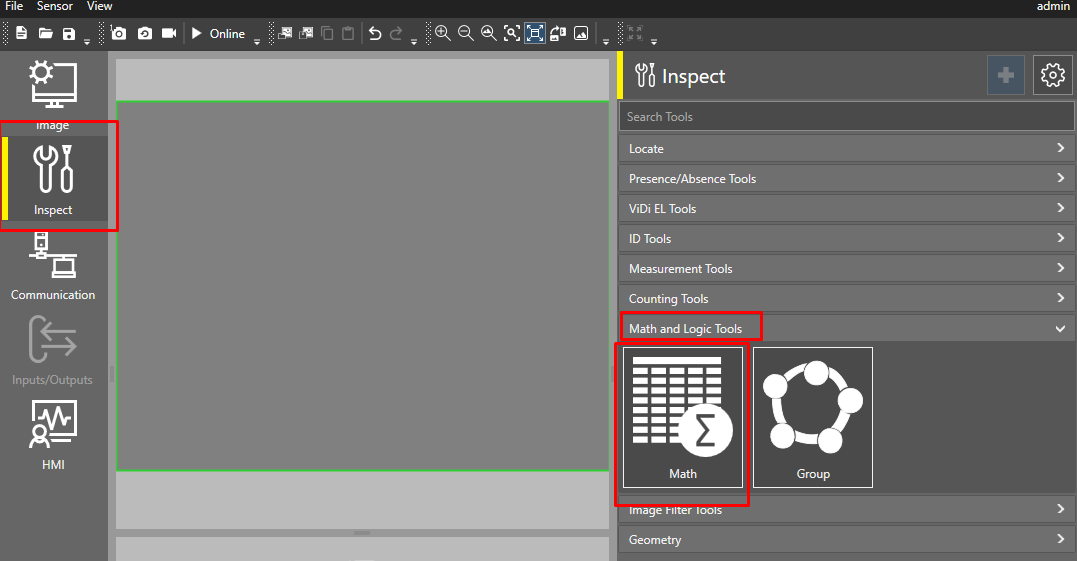Open the Sensor menu
Screen dimensions: 1077x561
(x=55, y=6)
